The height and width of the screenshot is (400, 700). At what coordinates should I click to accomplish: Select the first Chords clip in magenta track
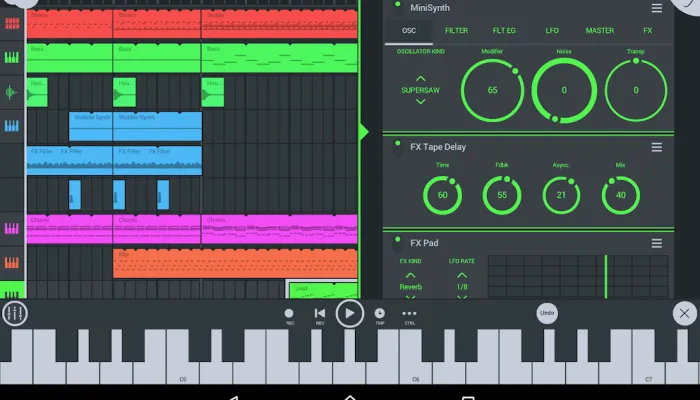tap(70, 229)
